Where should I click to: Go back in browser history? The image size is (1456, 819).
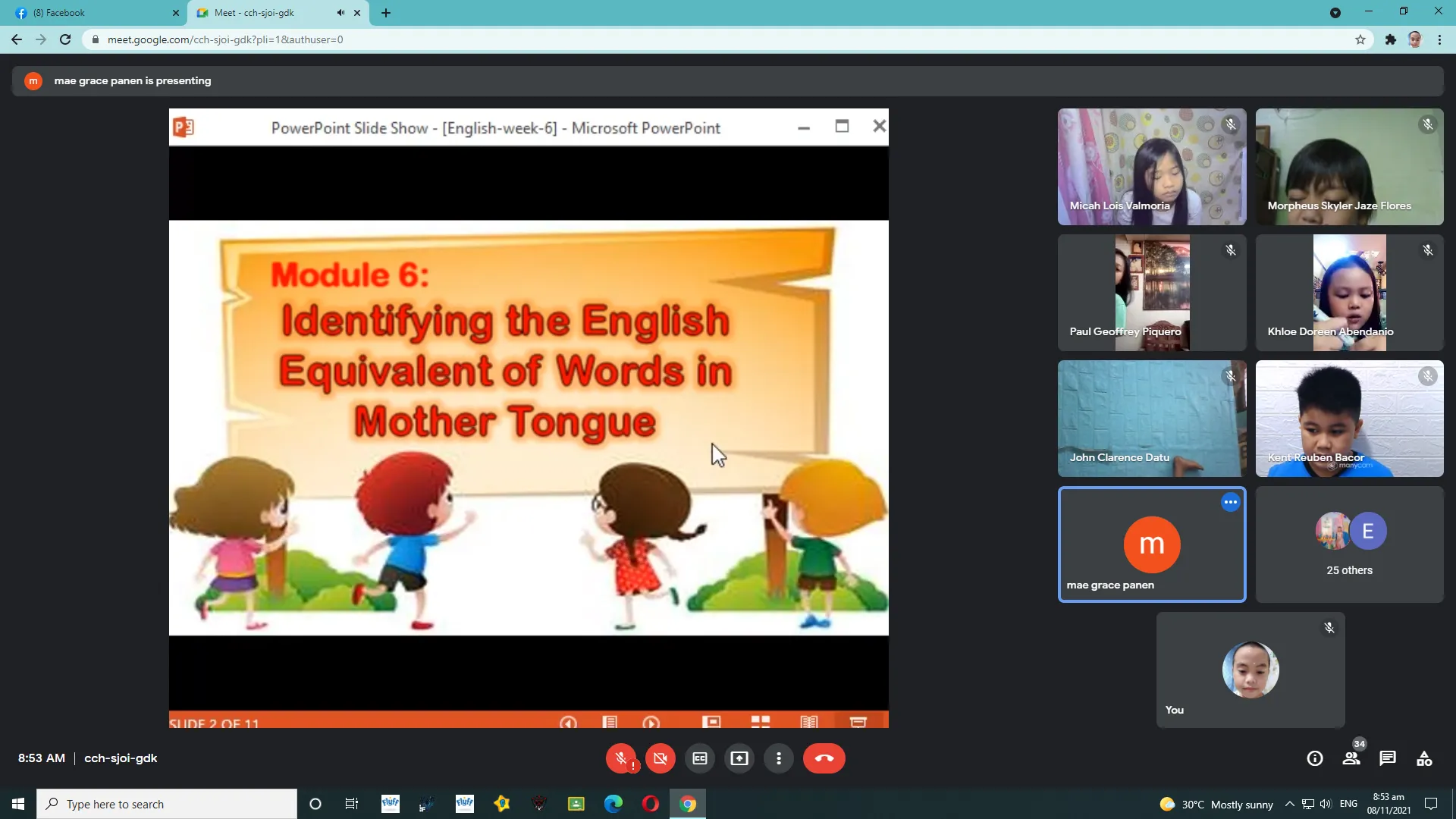17,39
